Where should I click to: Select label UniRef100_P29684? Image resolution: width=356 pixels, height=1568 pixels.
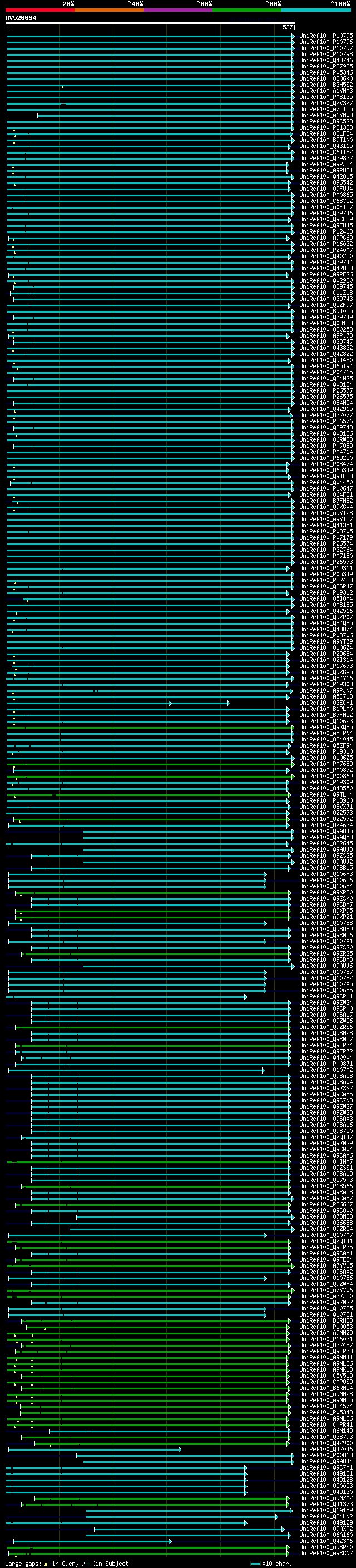pos(326,654)
